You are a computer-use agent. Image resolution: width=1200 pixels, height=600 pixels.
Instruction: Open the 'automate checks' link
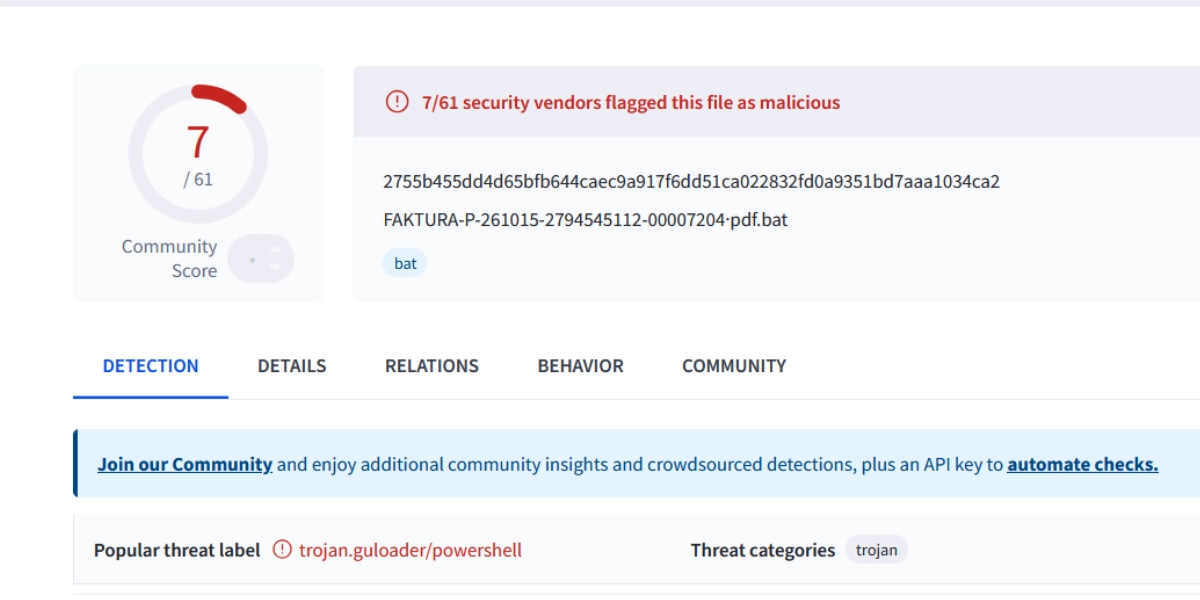click(x=1082, y=464)
